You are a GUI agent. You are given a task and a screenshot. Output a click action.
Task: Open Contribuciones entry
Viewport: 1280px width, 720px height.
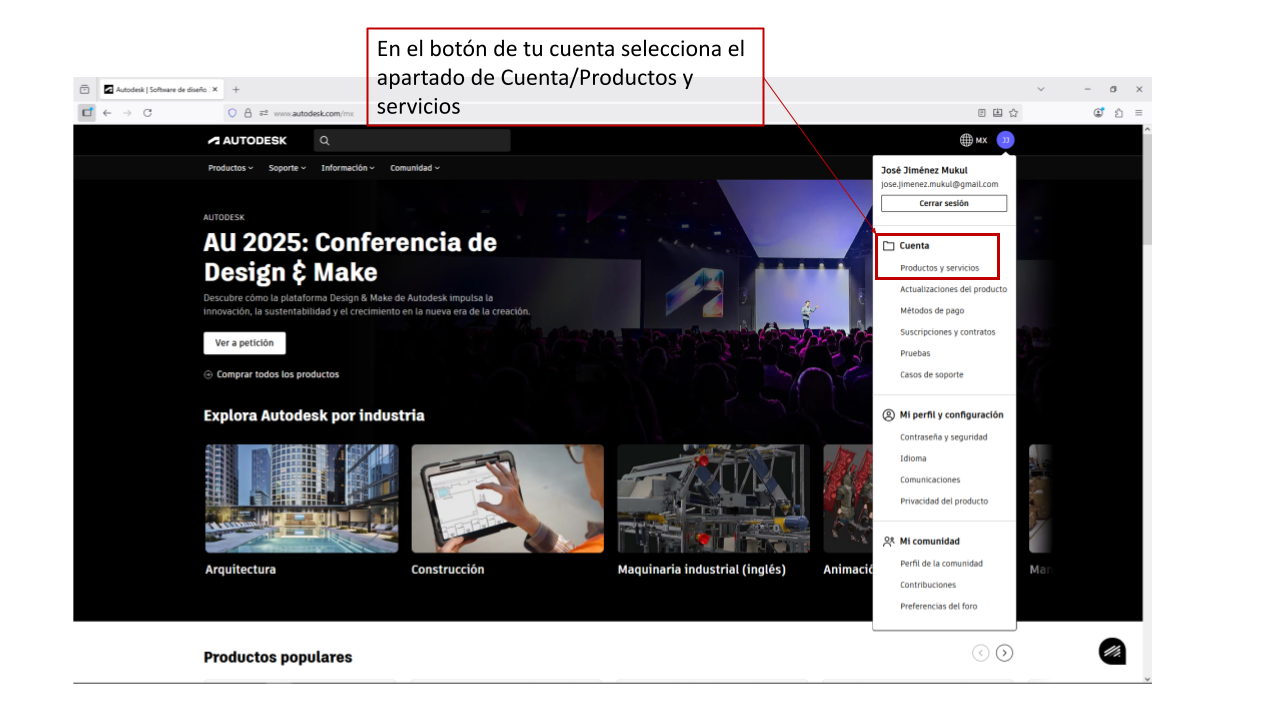pyautogui.click(x=928, y=585)
